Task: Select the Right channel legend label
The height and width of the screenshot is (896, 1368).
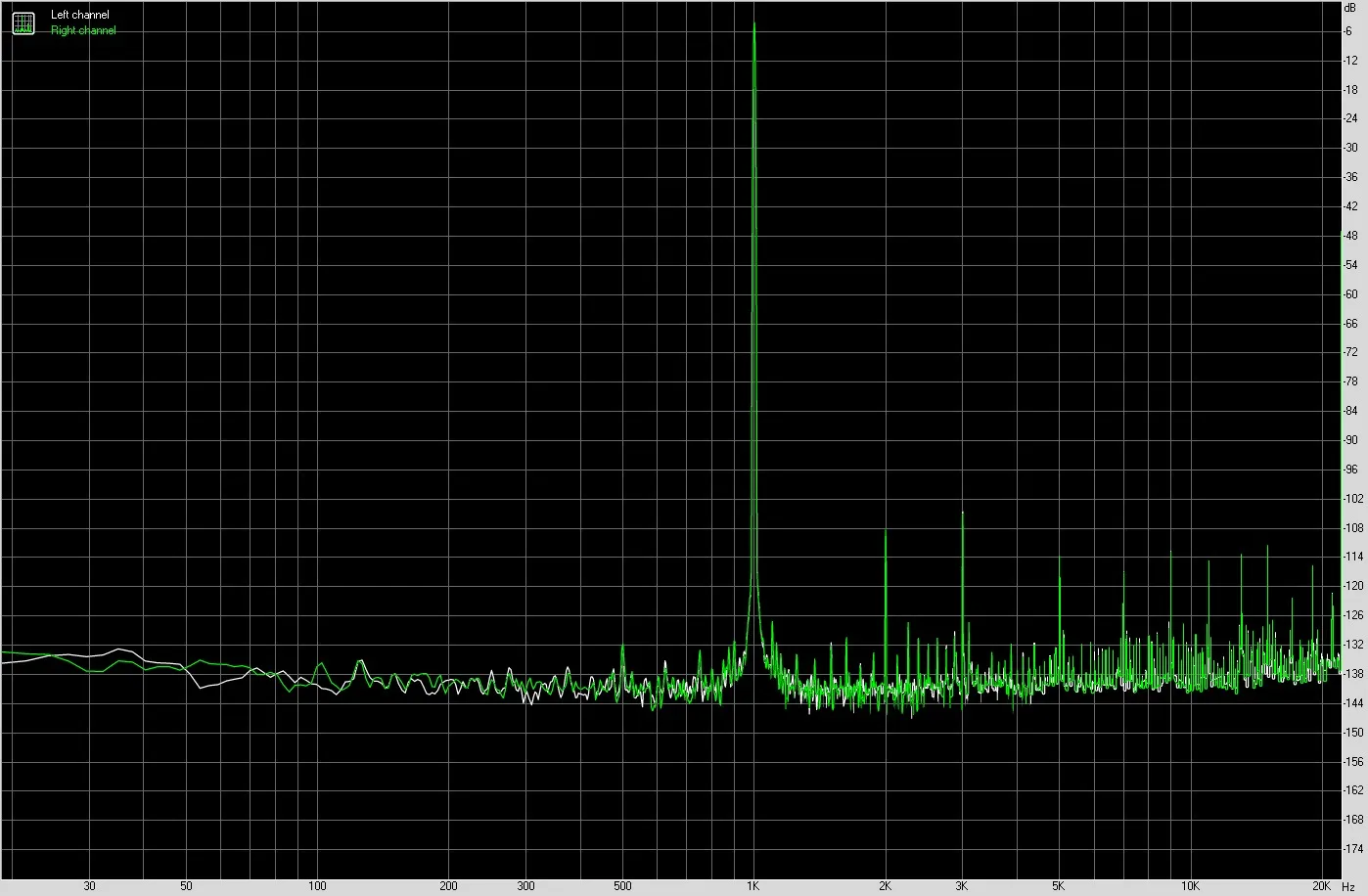Action: click(83, 30)
